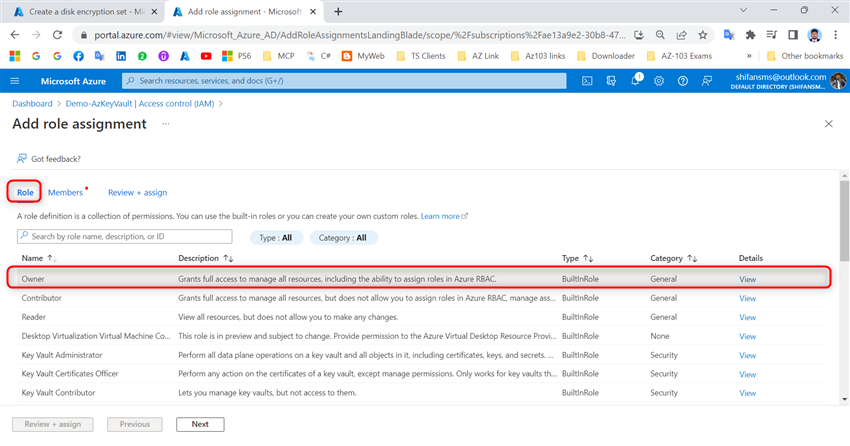This screenshot has width=850, height=446.
Task: Open portal settings gear
Action: pyautogui.click(x=659, y=81)
